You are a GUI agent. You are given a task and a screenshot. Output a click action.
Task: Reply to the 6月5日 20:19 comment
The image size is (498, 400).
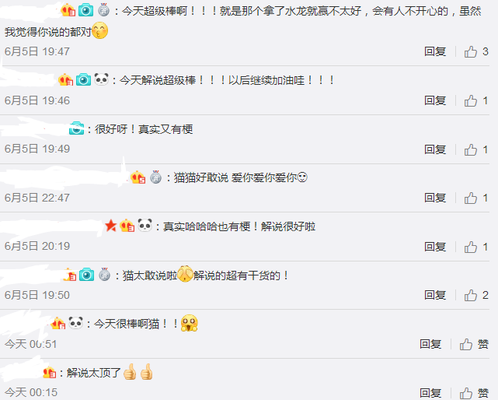click(x=435, y=247)
